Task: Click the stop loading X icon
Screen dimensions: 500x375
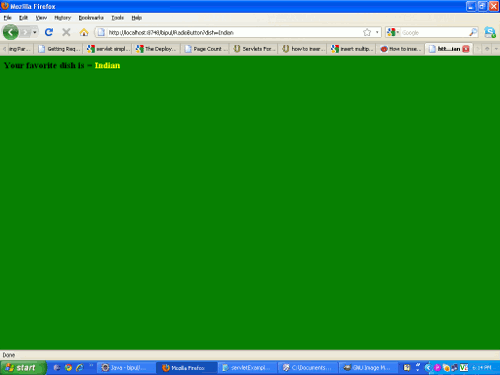Action: (66, 32)
